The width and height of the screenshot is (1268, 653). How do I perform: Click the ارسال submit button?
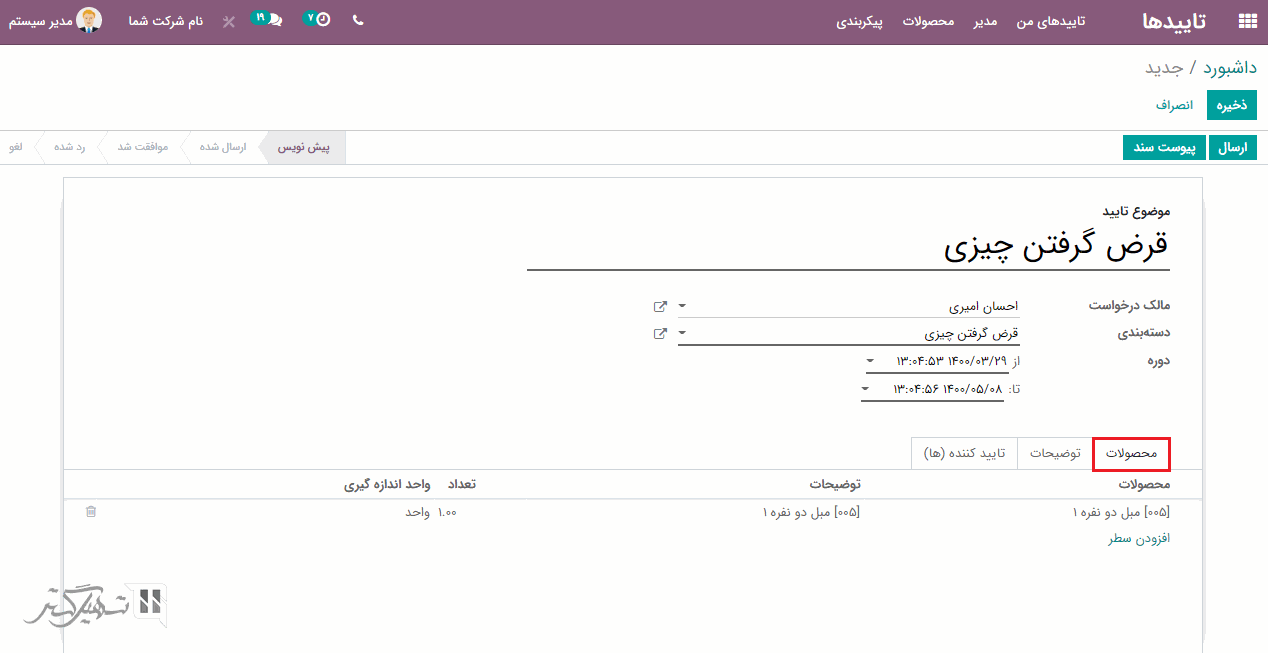coord(1233,148)
